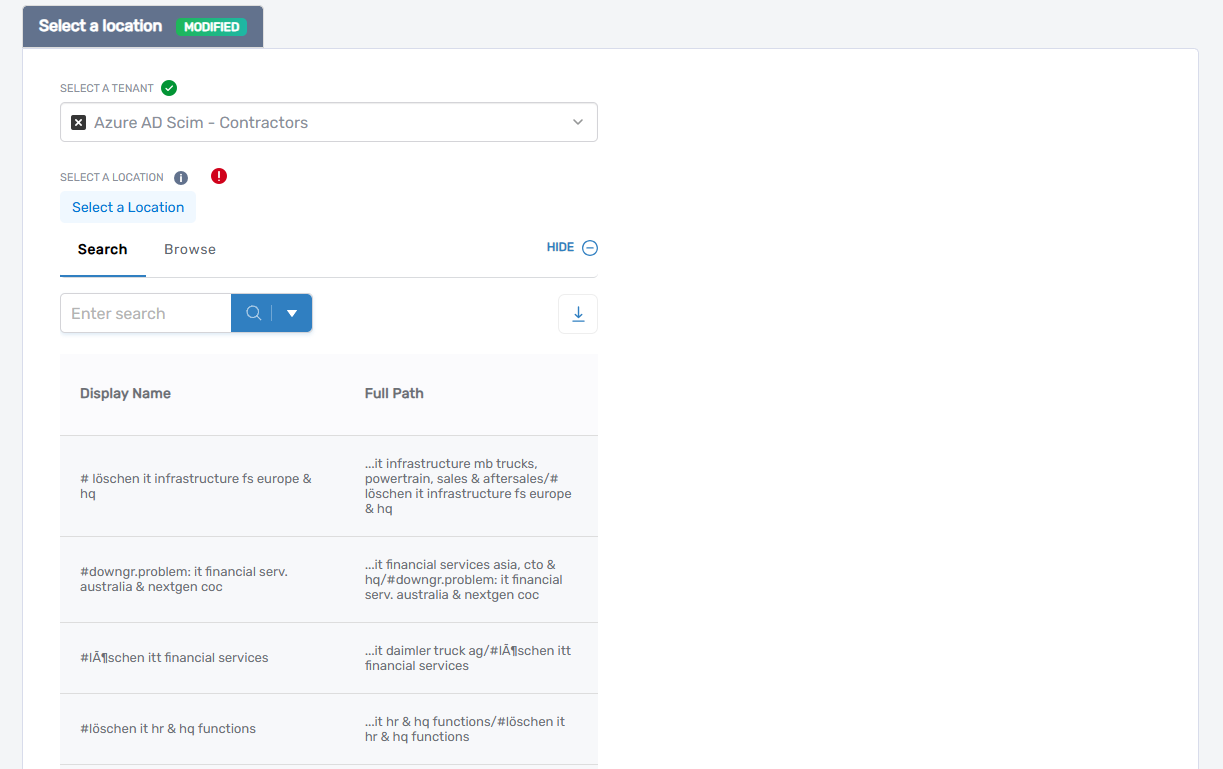Switch to the Browse tab
The height and width of the screenshot is (769, 1223).
tap(190, 250)
